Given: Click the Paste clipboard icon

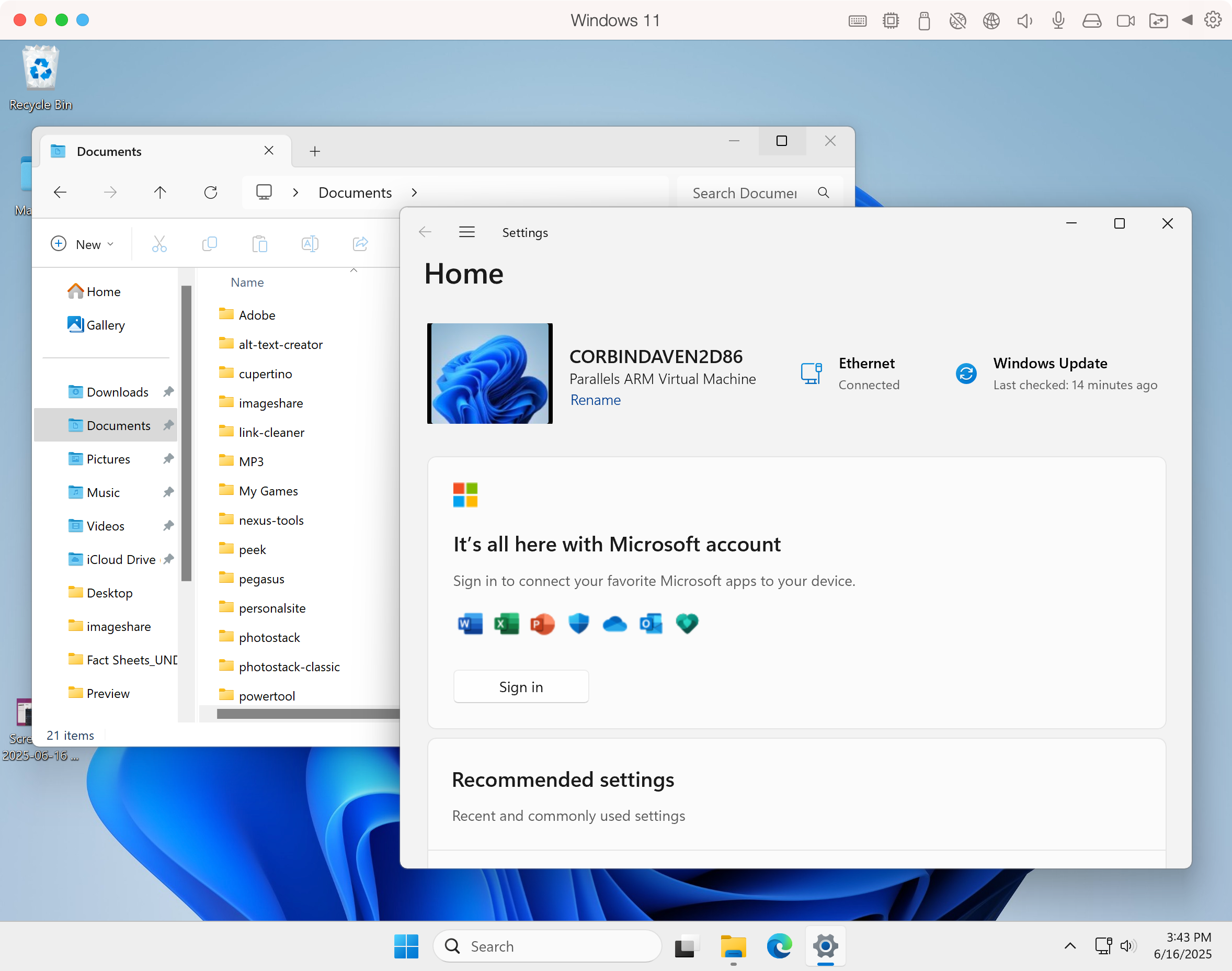Looking at the screenshot, I should click(x=260, y=244).
